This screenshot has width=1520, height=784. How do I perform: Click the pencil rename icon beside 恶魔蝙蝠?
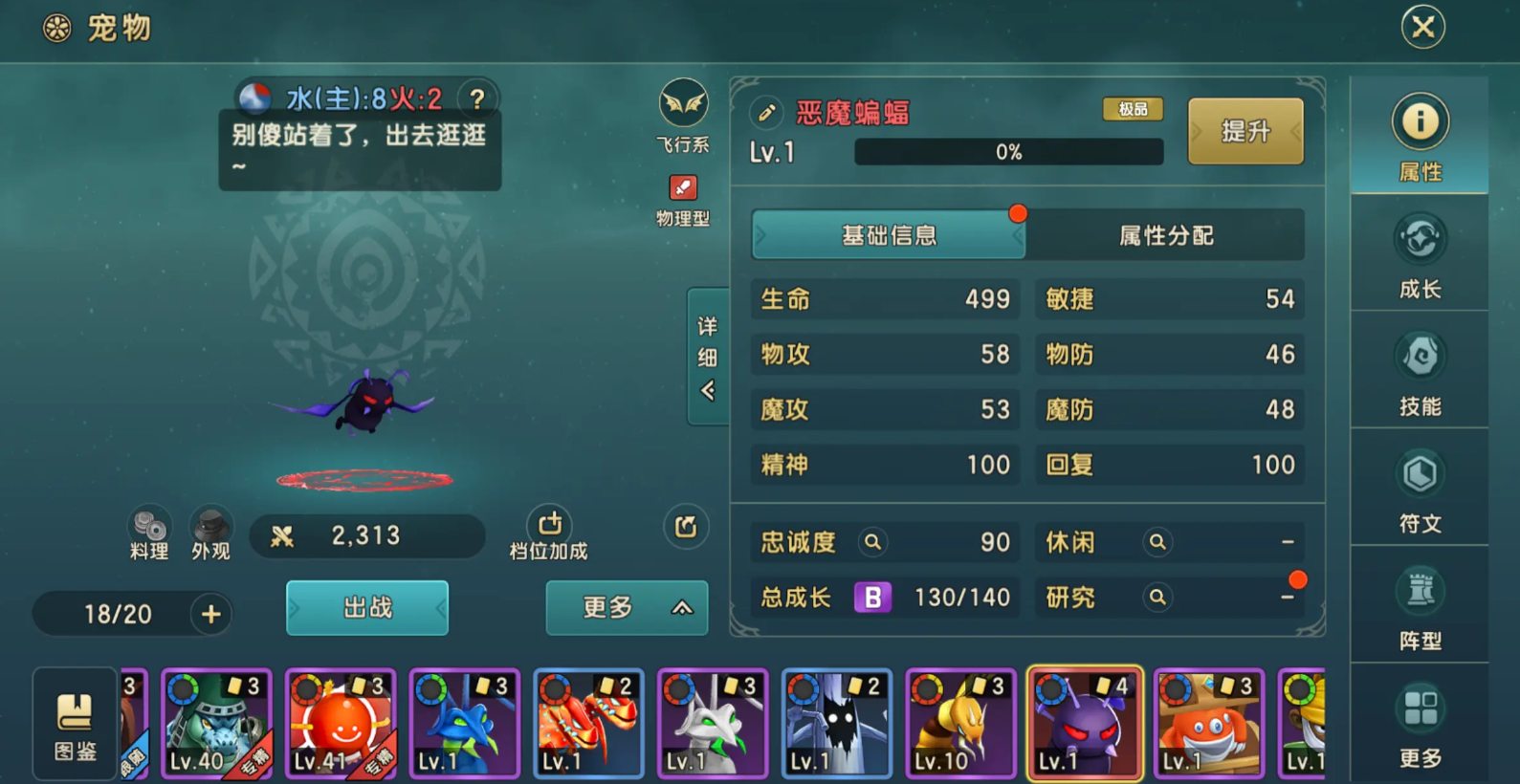[766, 113]
